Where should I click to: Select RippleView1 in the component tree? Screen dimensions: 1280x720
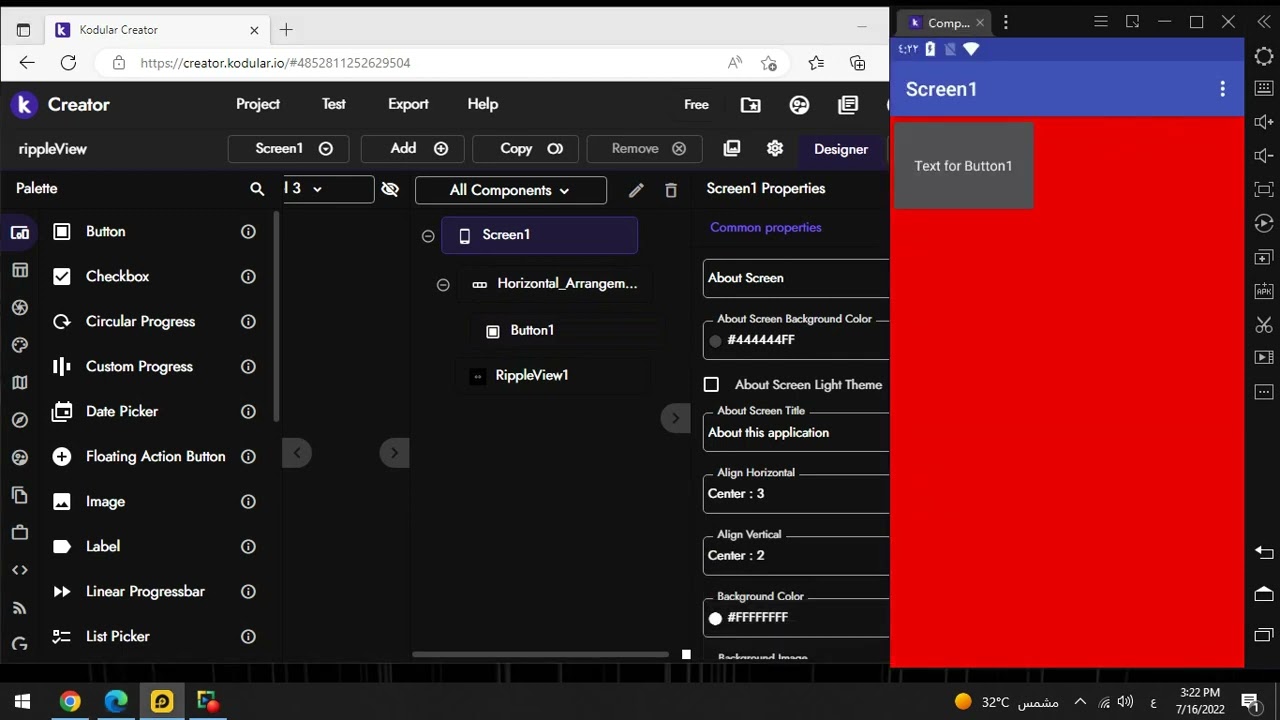pyautogui.click(x=531, y=376)
